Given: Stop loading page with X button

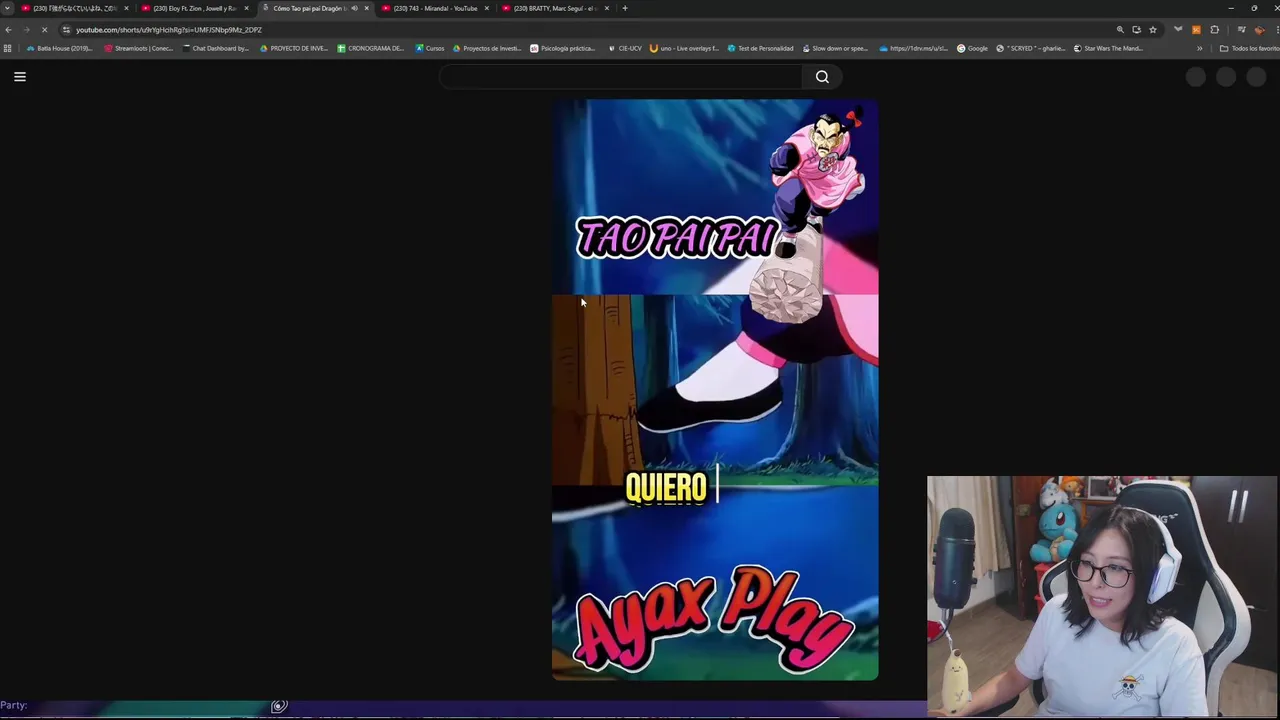Looking at the screenshot, I should (x=44, y=30).
